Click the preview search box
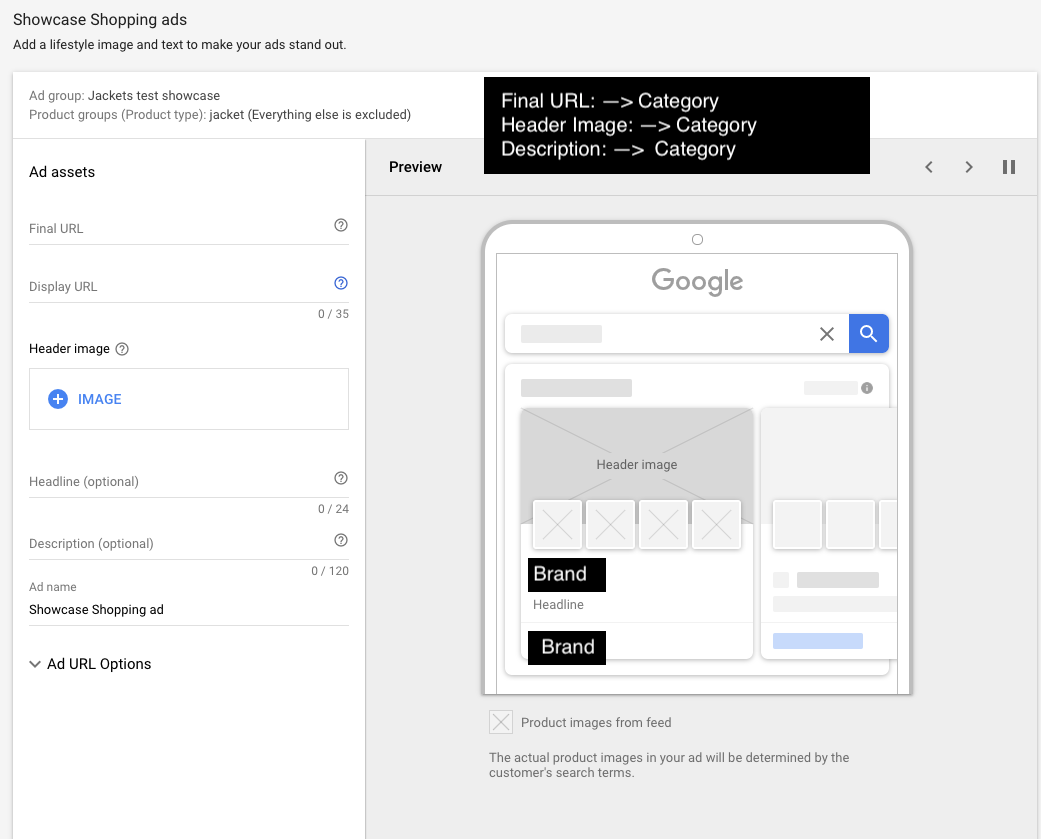Image resolution: width=1041 pixels, height=839 pixels. 677,333
